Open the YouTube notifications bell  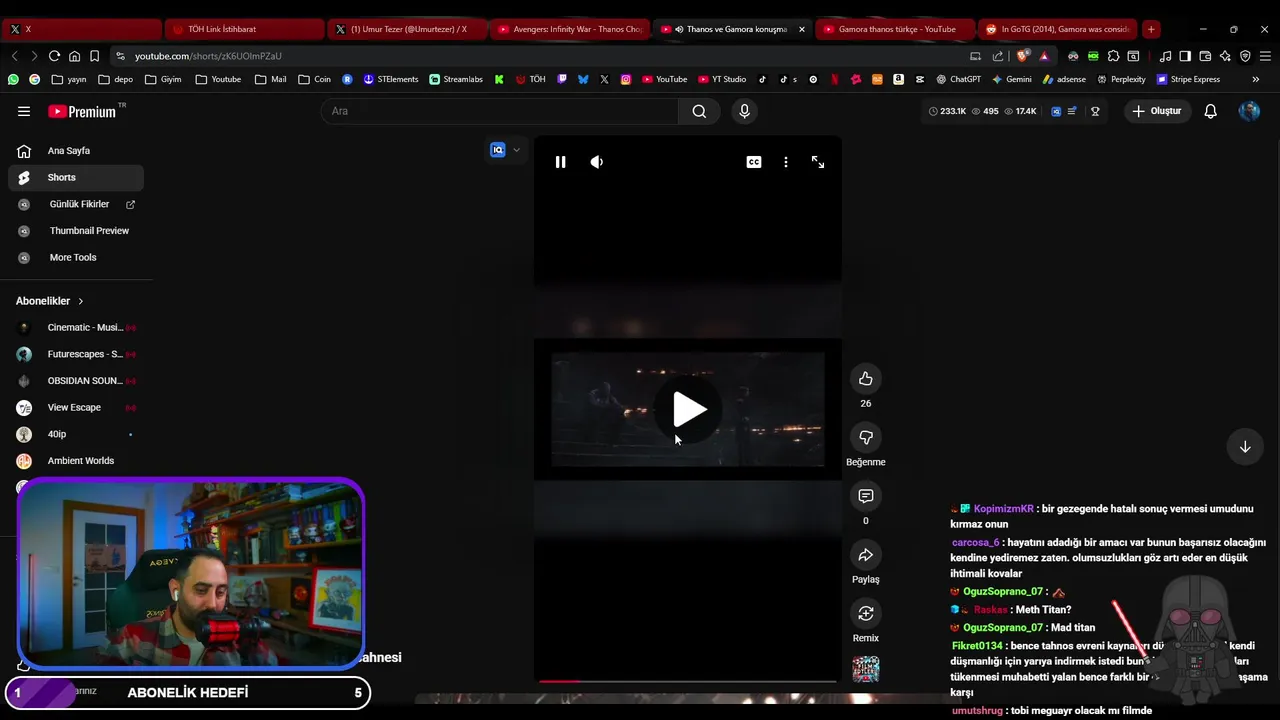[1210, 111]
